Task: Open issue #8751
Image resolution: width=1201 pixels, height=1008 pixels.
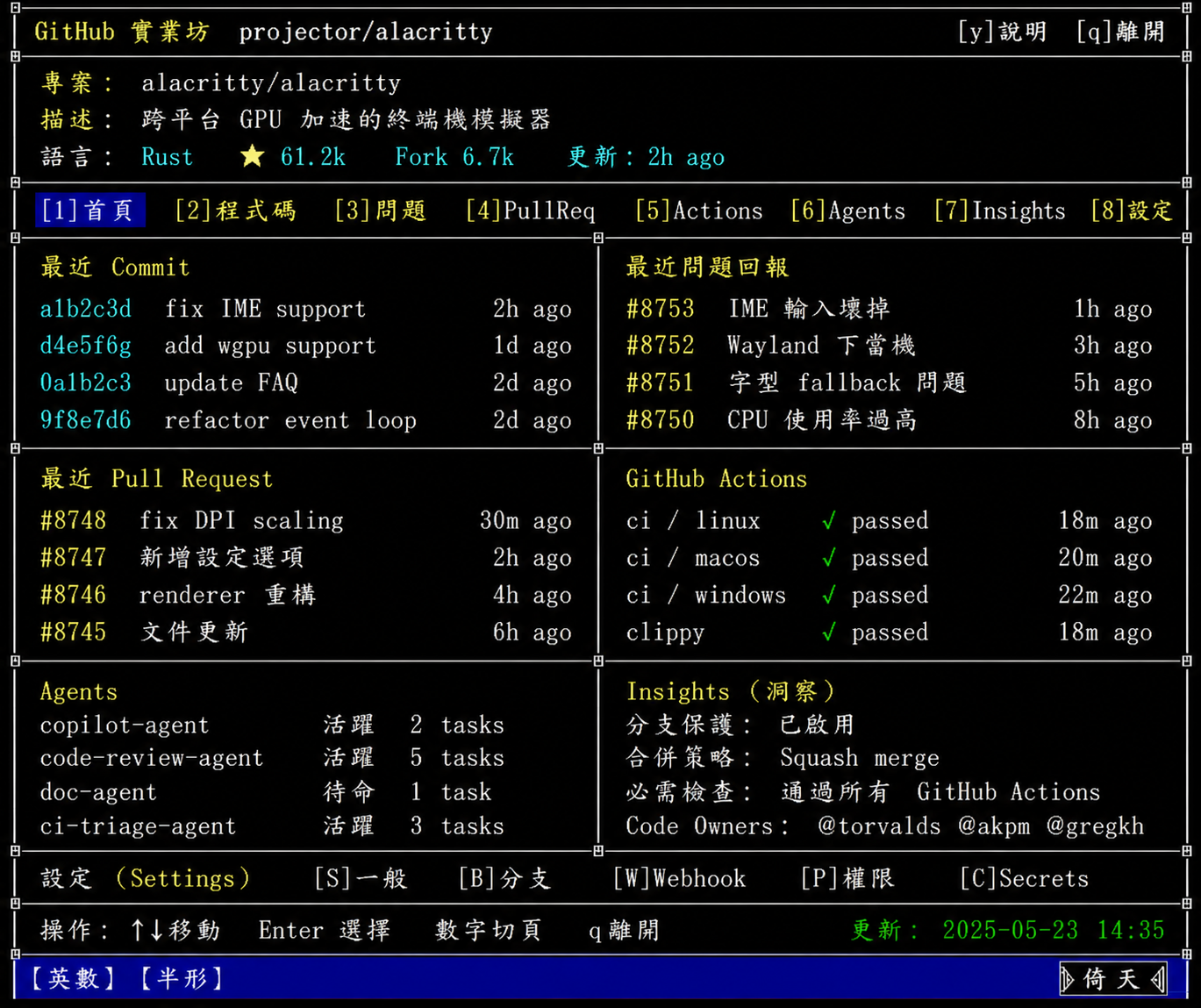Action: 661,382
